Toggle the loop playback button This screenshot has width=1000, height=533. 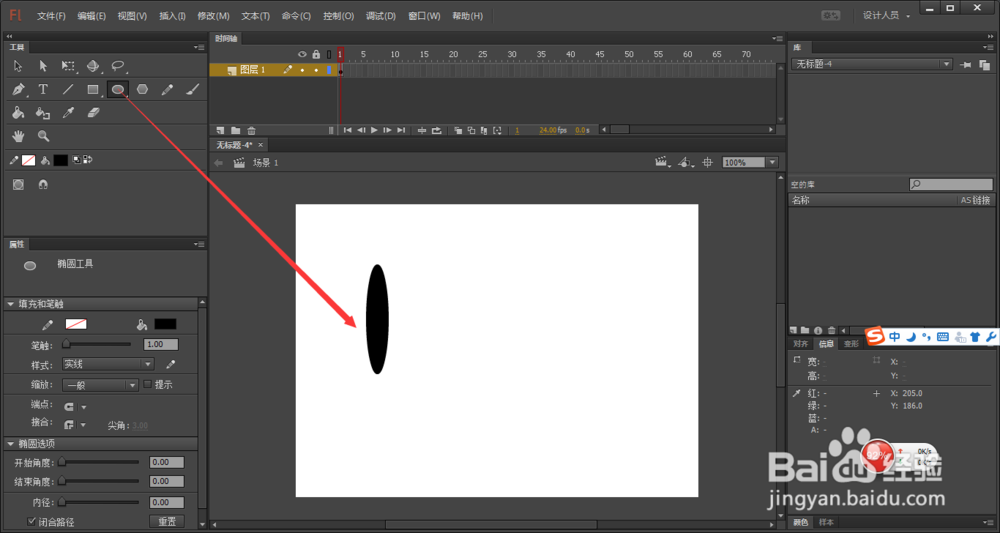436,130
